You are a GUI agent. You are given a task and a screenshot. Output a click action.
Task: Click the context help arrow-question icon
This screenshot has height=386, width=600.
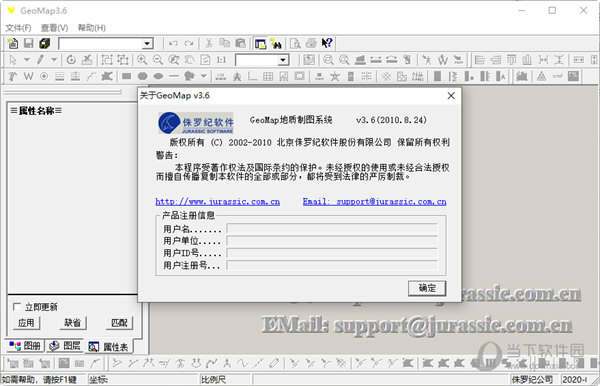(x=327, y=44)
